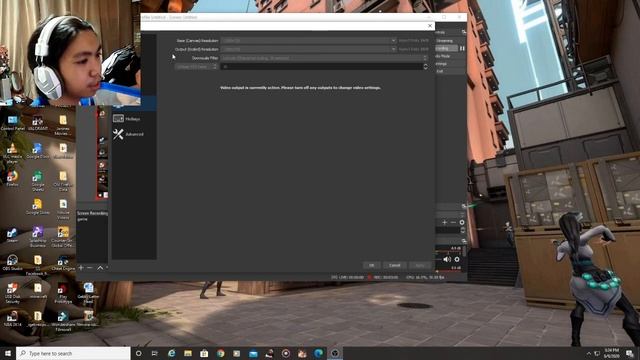Screen dimensions: 640x360
Task: Open NBA 2K14 desktop shortcut
Action: [x=12, y=318]
